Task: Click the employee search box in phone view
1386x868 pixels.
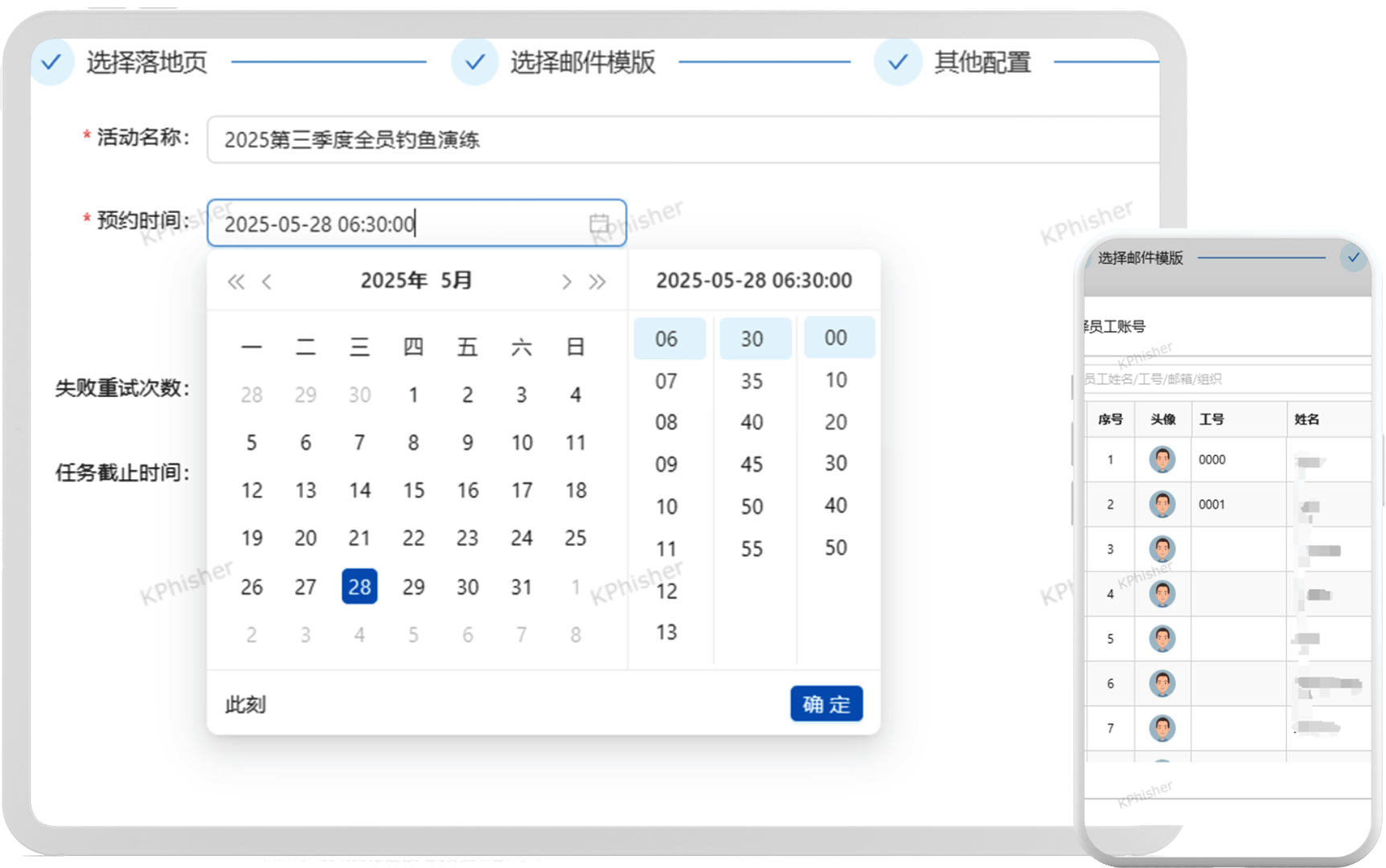Action: pos(1222,379)
